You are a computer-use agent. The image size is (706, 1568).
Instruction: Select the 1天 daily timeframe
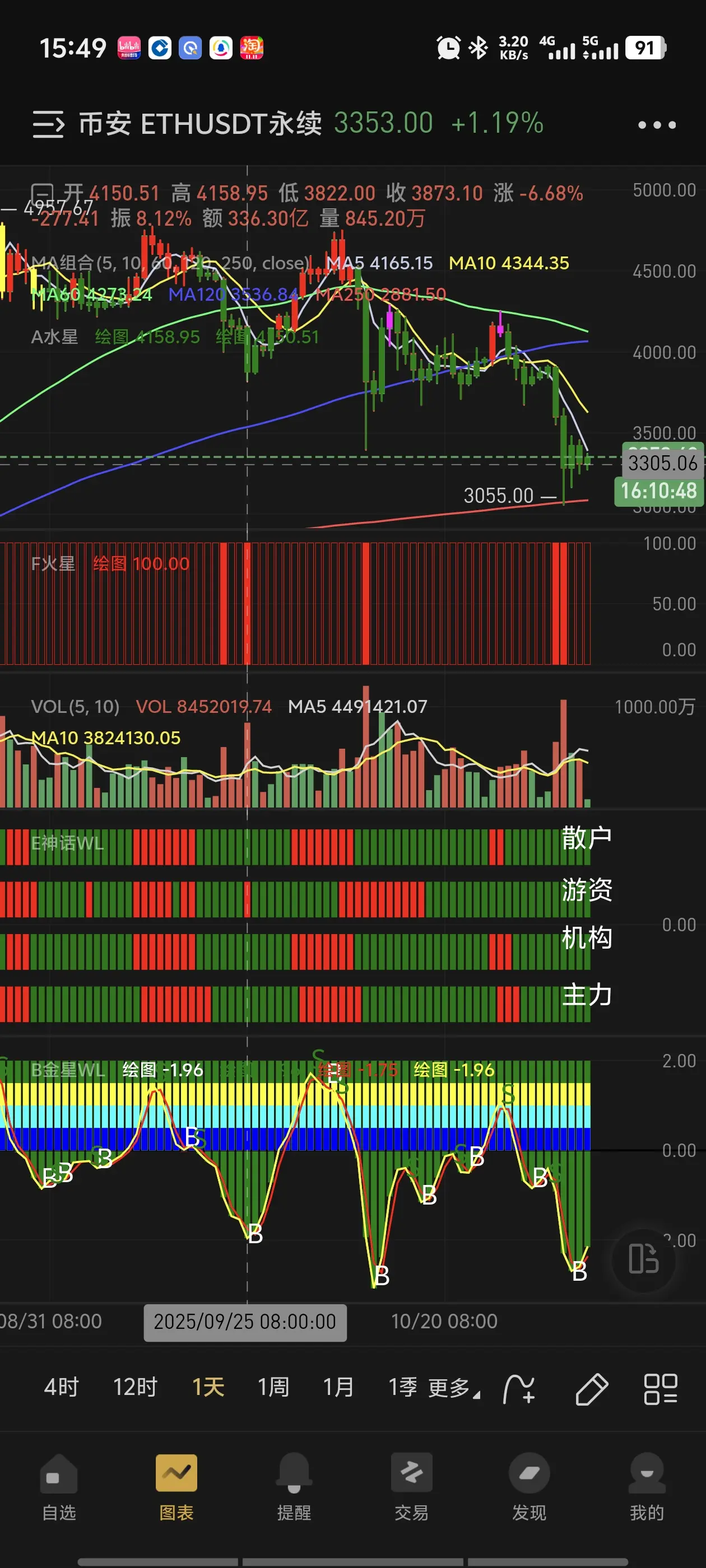click(208, 1387)
